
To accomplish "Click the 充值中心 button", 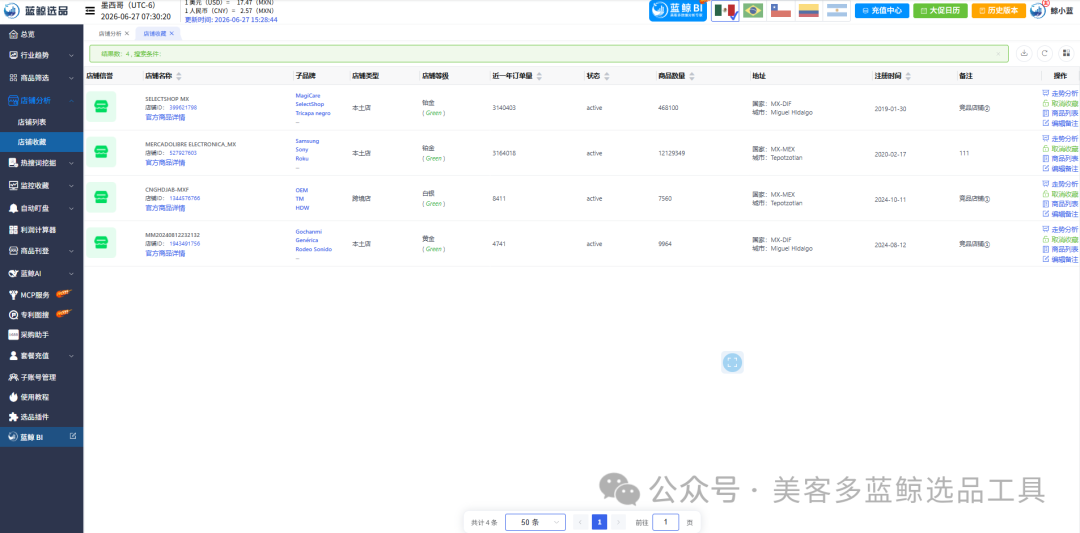I will click(x=882, y=11).
